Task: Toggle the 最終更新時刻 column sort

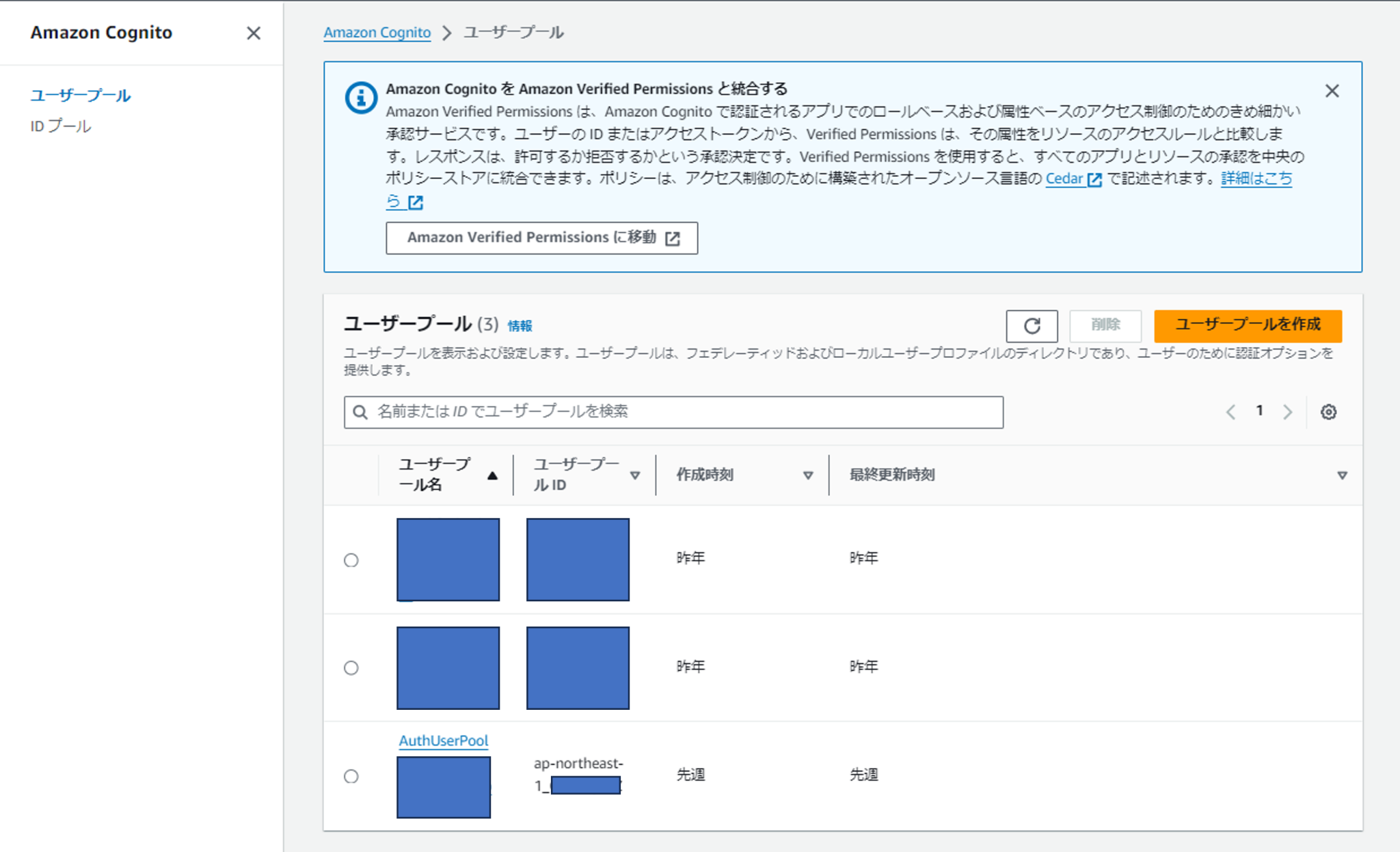Action: click(x=1343, y=474)
